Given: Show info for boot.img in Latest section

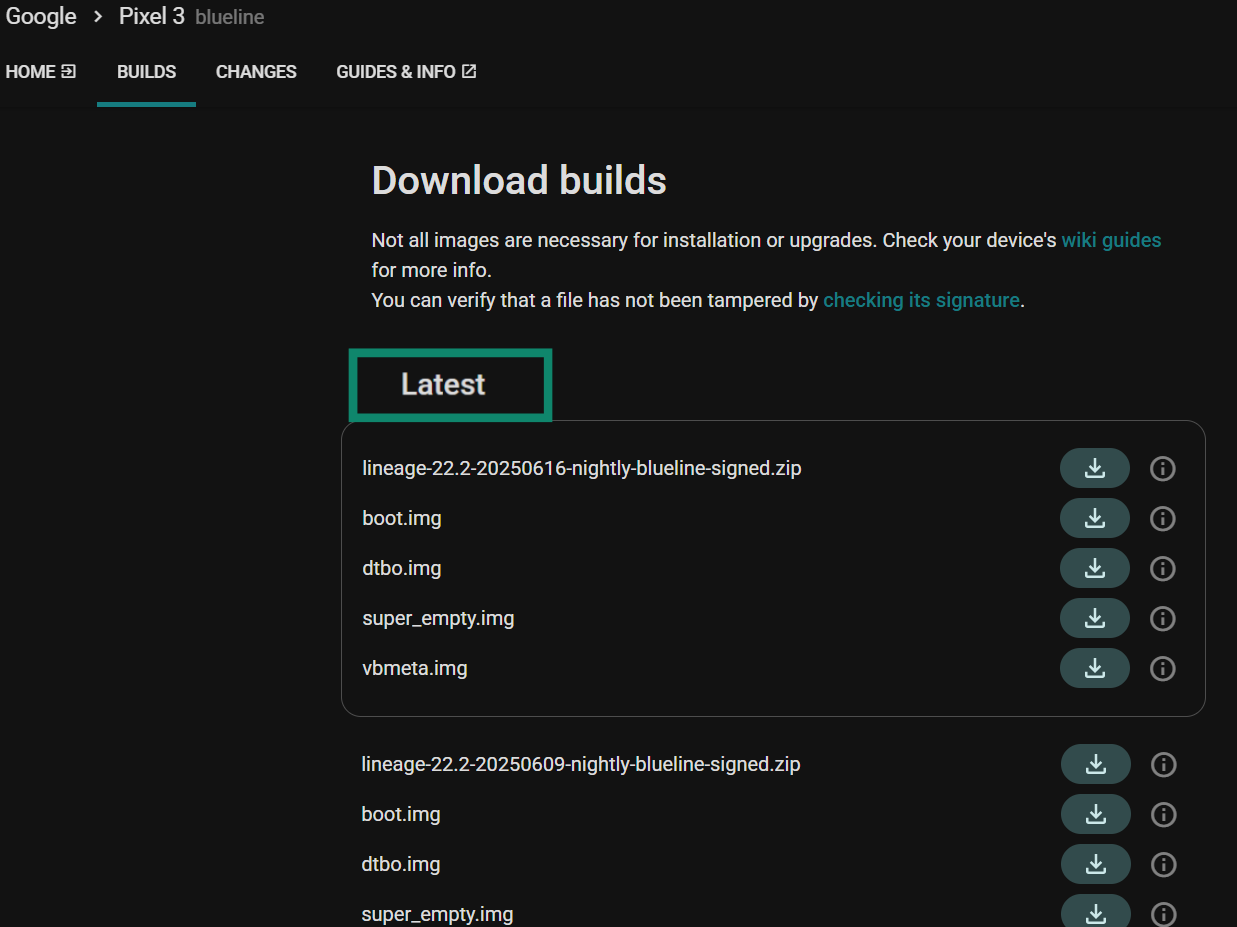Looking at the screenshot, I should (1162, 517).
